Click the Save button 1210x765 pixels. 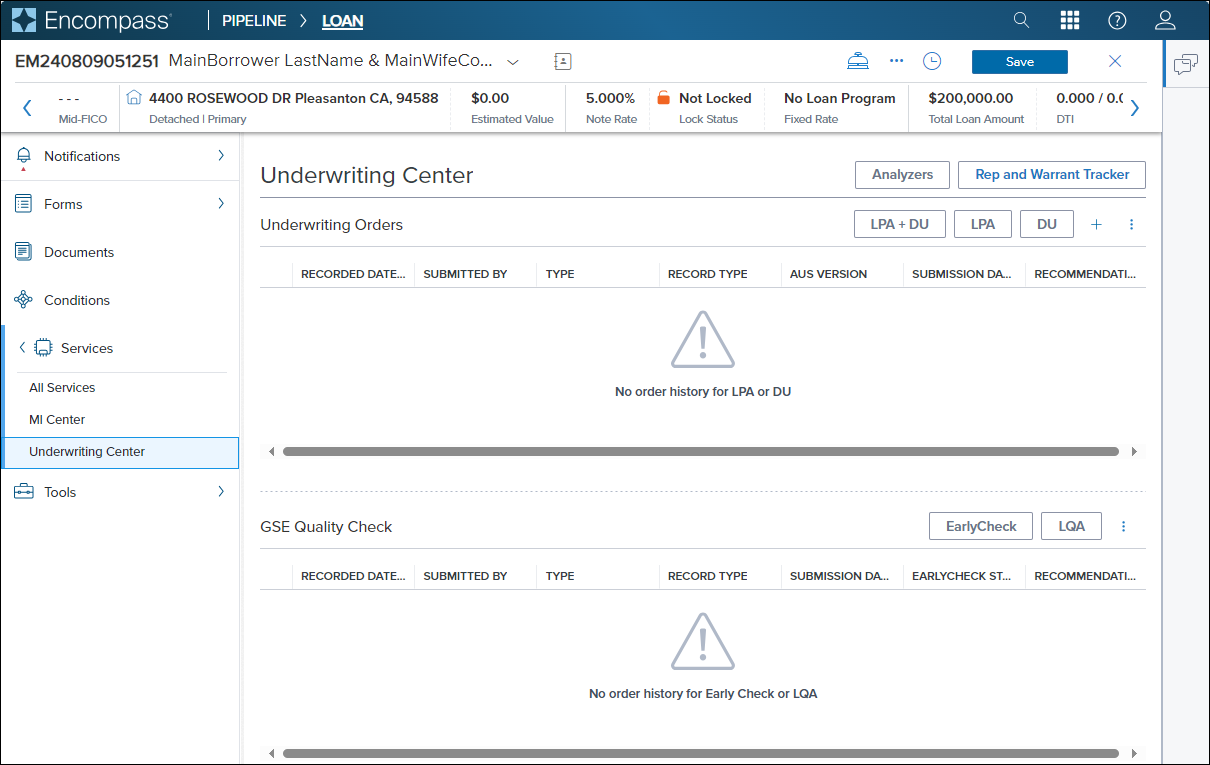coord(1020,62)
